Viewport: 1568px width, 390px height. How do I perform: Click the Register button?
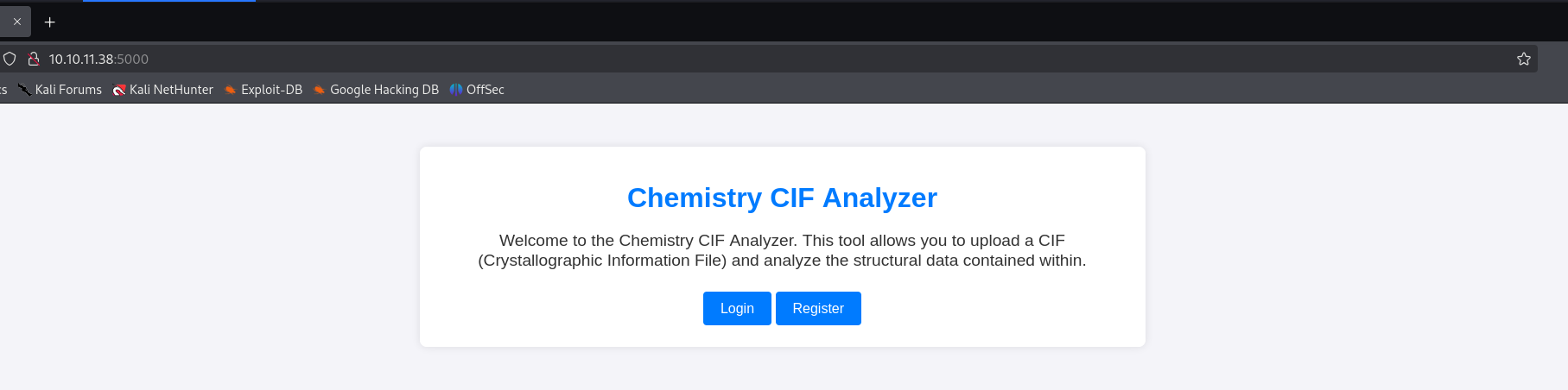(x=818, y=308)
